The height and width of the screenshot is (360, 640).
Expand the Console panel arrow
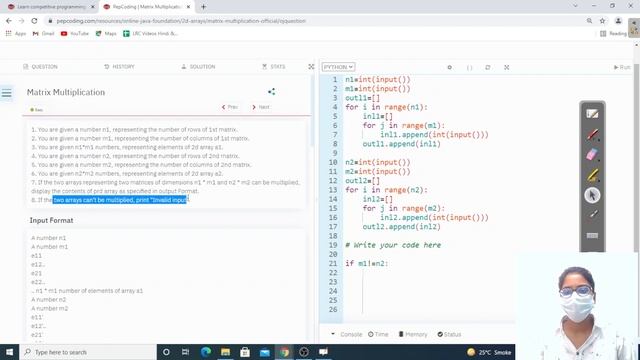333,334
